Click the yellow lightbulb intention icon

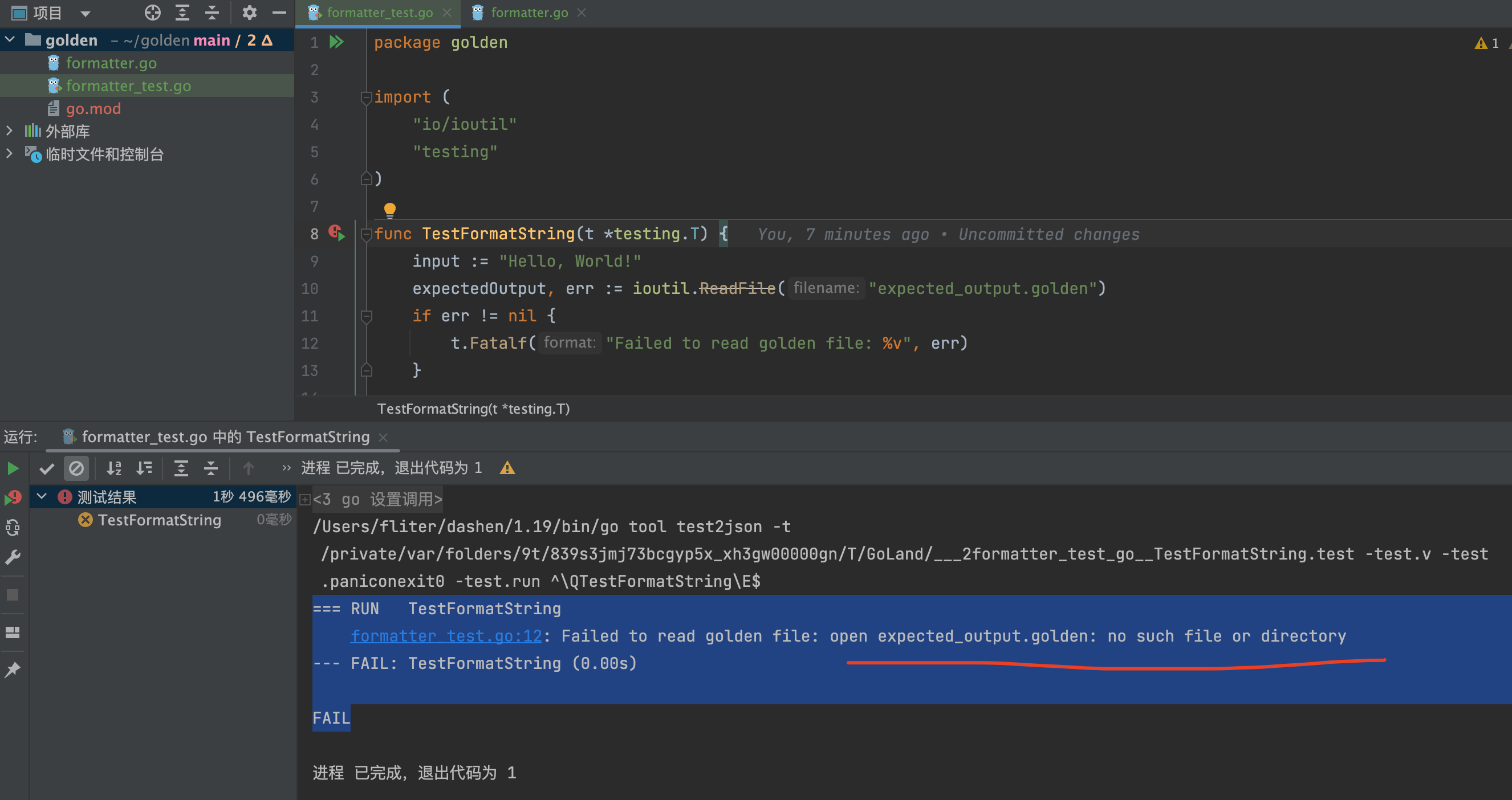pos(390,209)
